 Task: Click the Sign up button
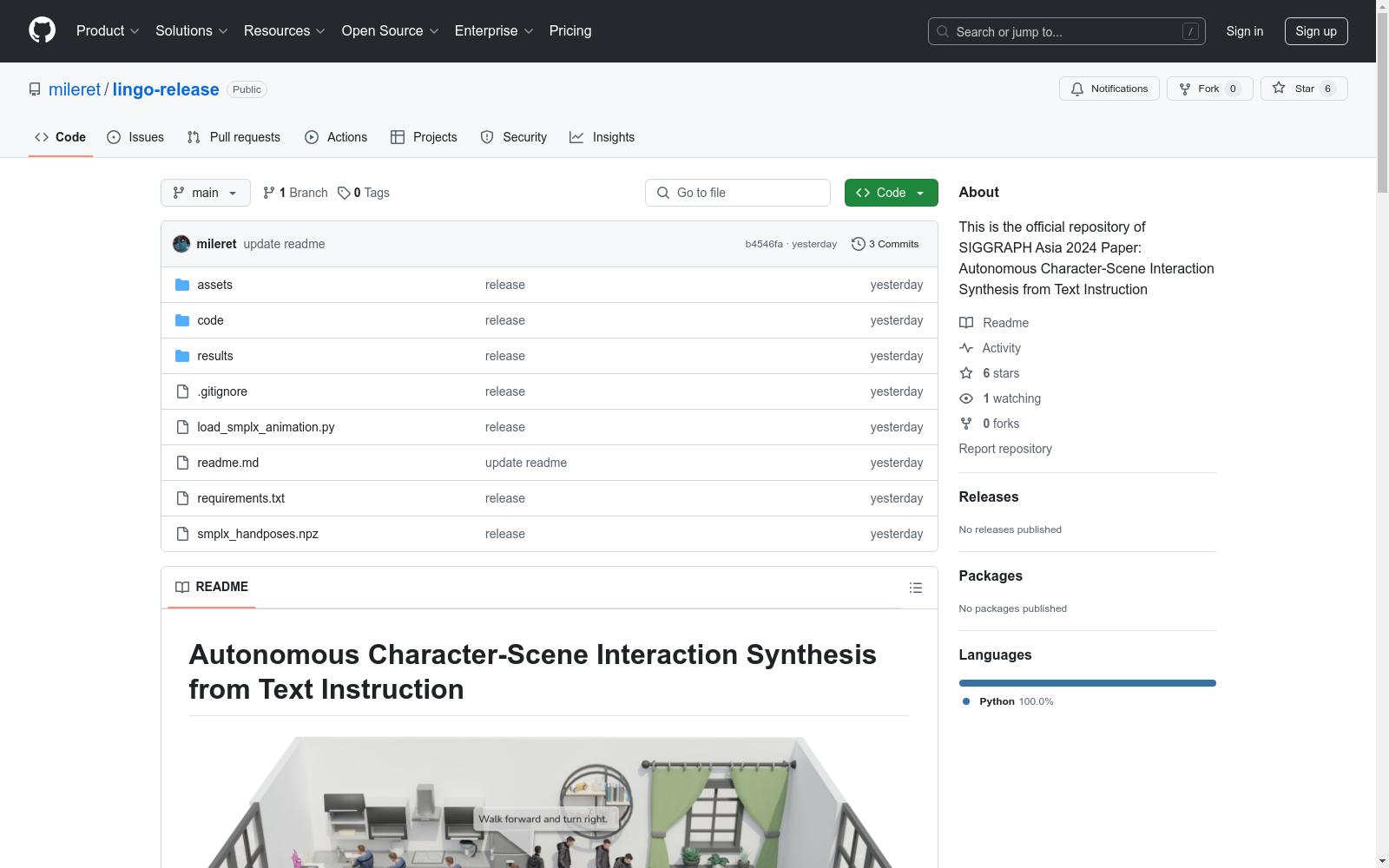click(1316, 31)
